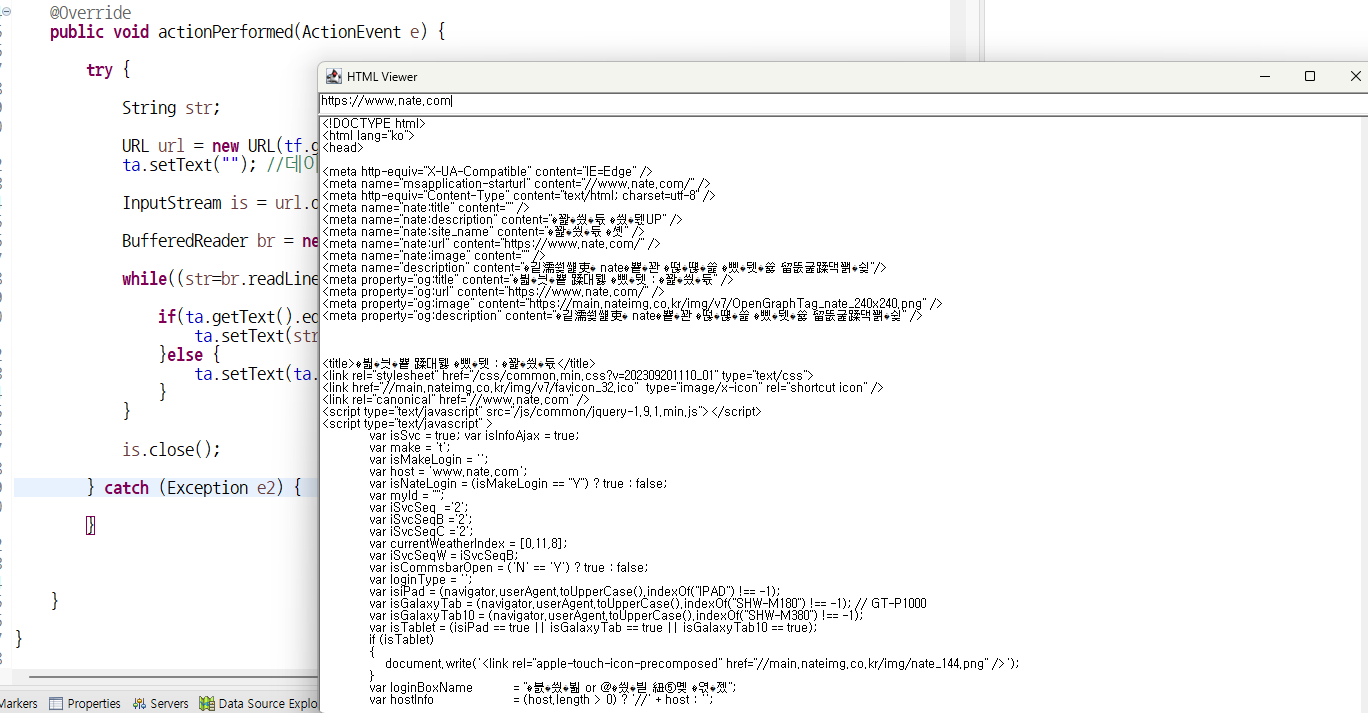Viewport: 1368px width, 713px height.
Task: Click the msapplication-starturl meta tag line
Action: (516, 183)
